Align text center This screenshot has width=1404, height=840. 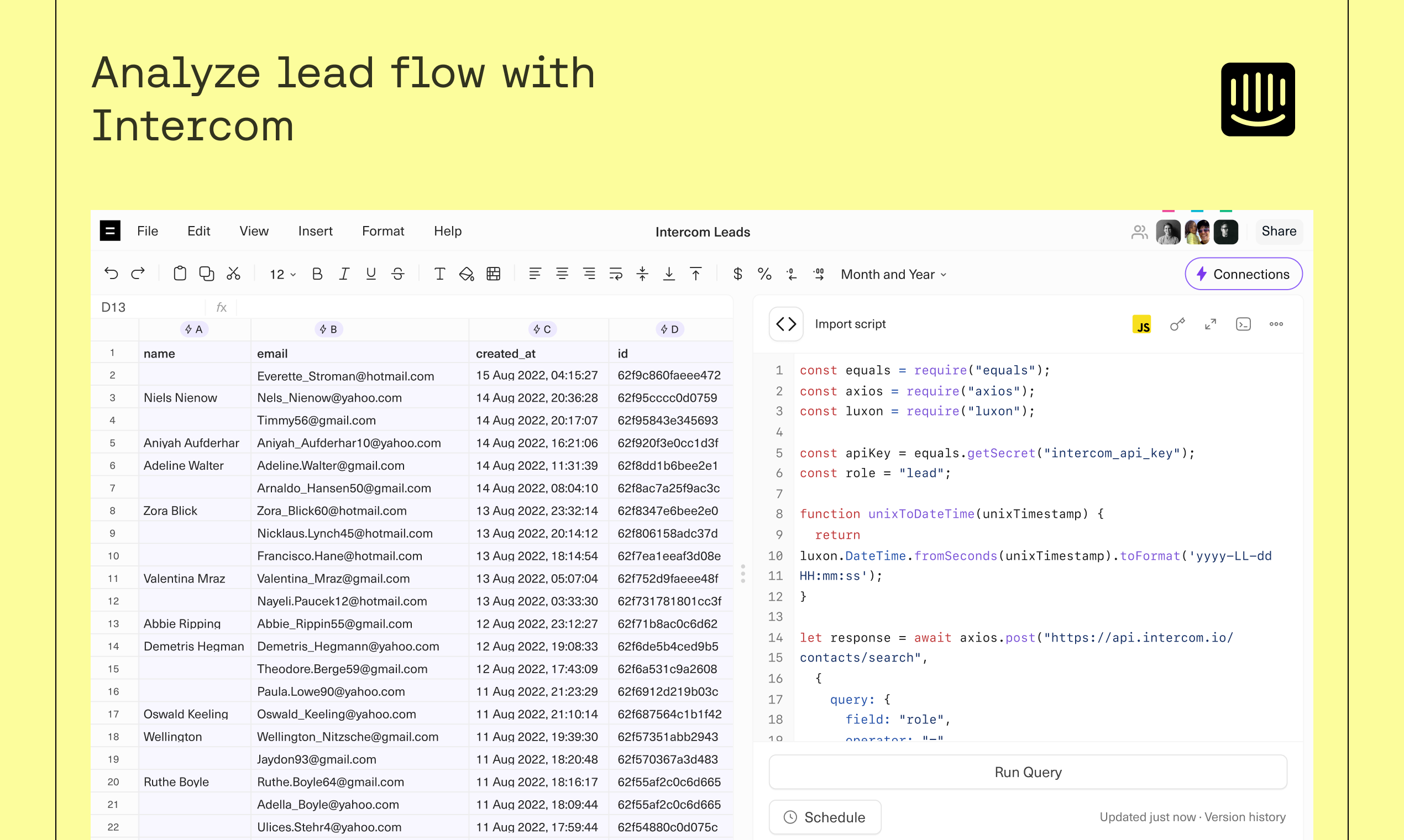562,274
